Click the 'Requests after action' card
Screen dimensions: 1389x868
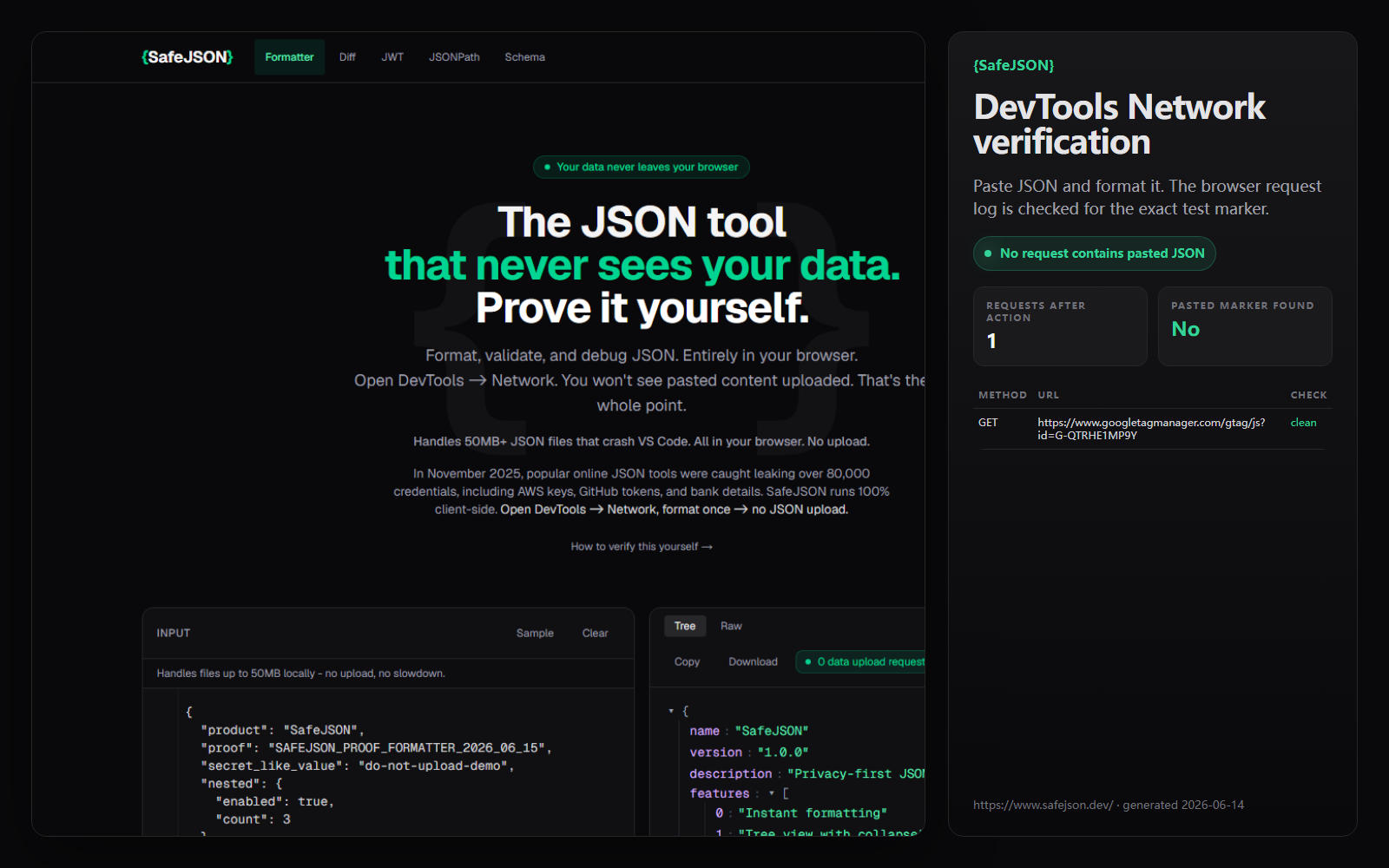tap(1060, 326)
